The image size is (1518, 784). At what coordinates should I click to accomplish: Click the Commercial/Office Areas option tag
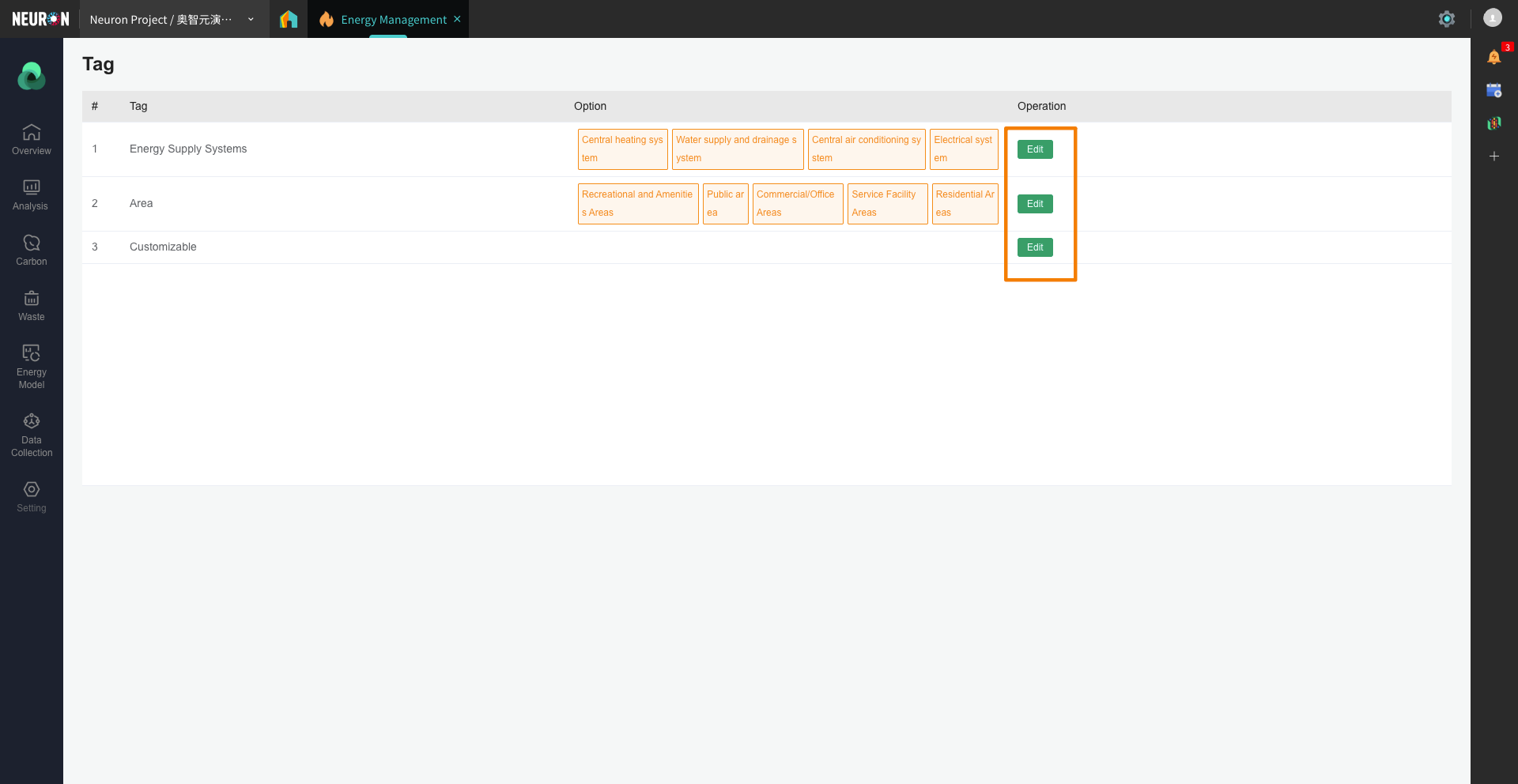797,203
